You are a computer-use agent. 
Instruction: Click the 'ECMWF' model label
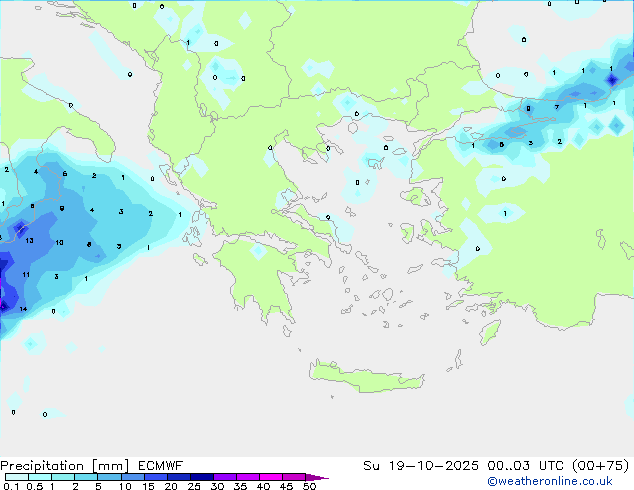tap(160, 466)
